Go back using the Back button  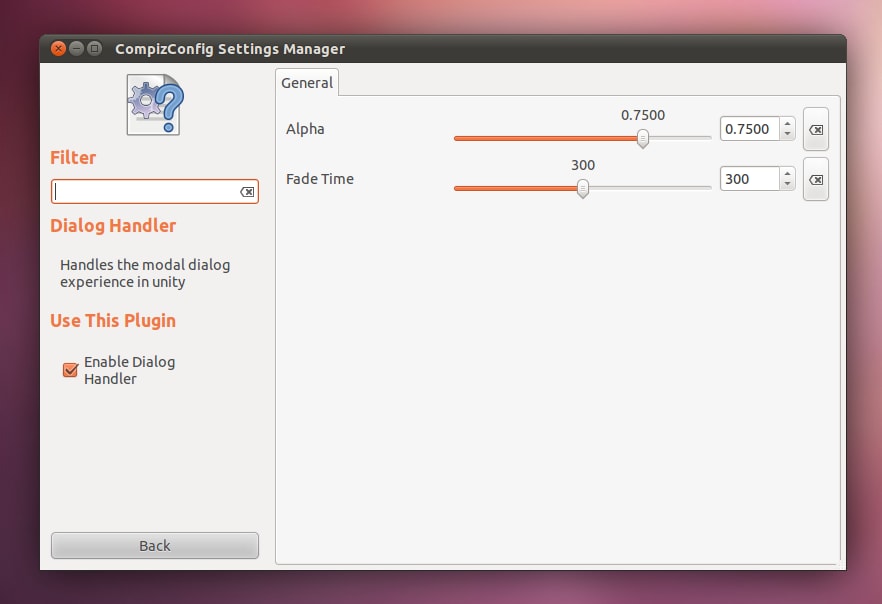click(x=155, y=546)
